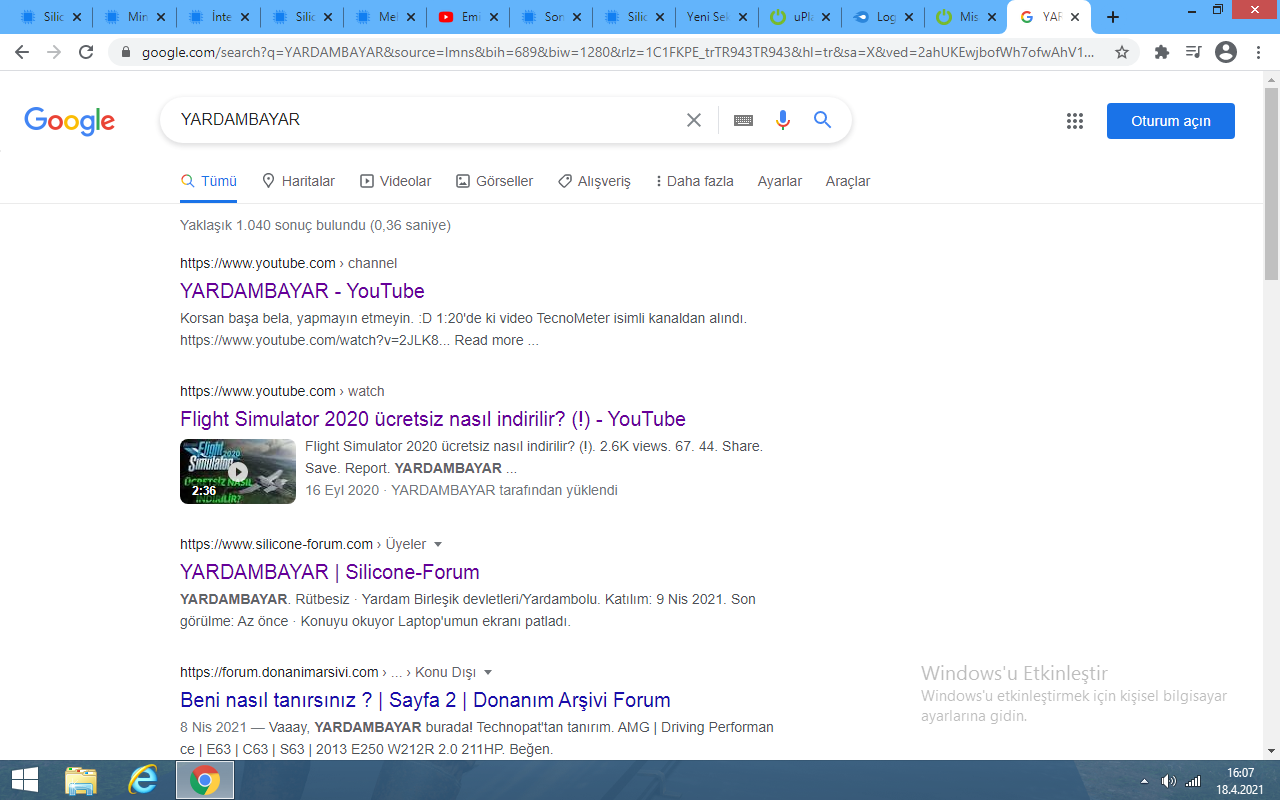Click the Chrome icon in taskbar
Image resolution: width=1280 pixels, height=800 pixels.
[x=205, y=780]
